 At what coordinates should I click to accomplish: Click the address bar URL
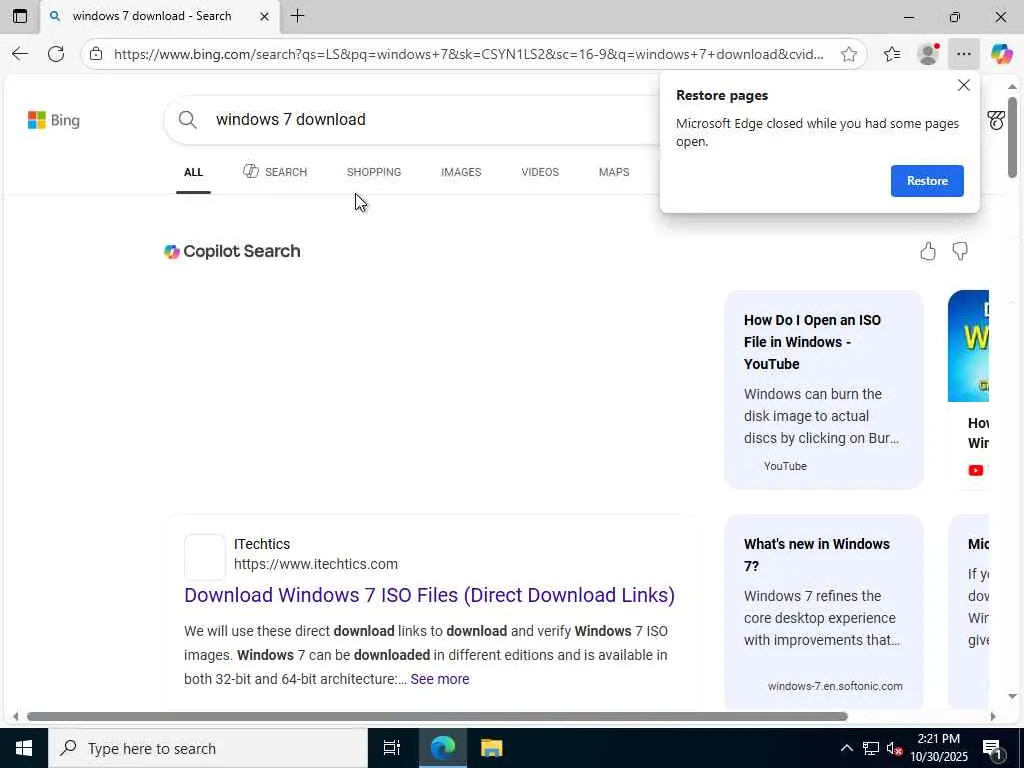[468, 54]
